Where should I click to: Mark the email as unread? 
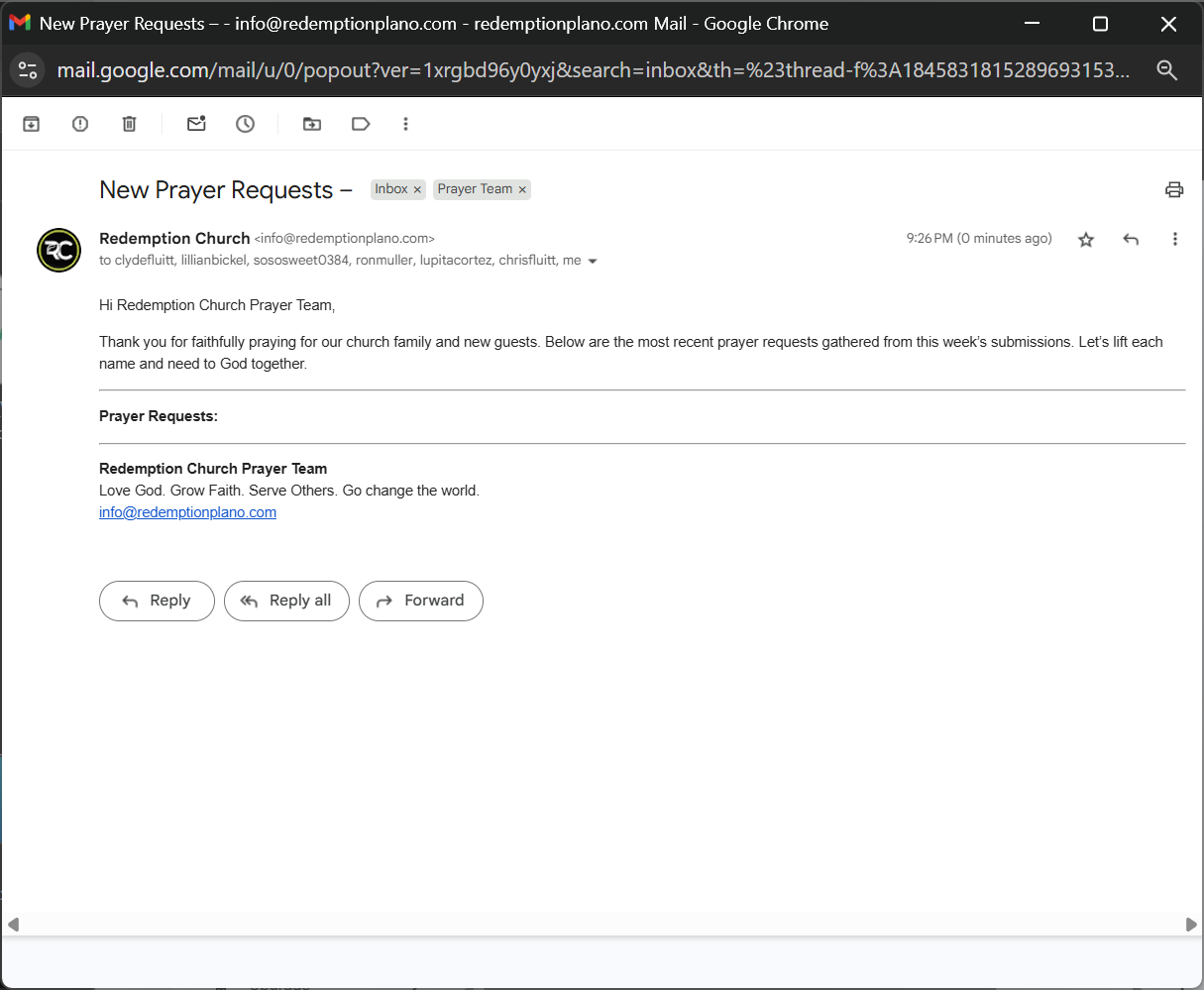coord(196,124)
